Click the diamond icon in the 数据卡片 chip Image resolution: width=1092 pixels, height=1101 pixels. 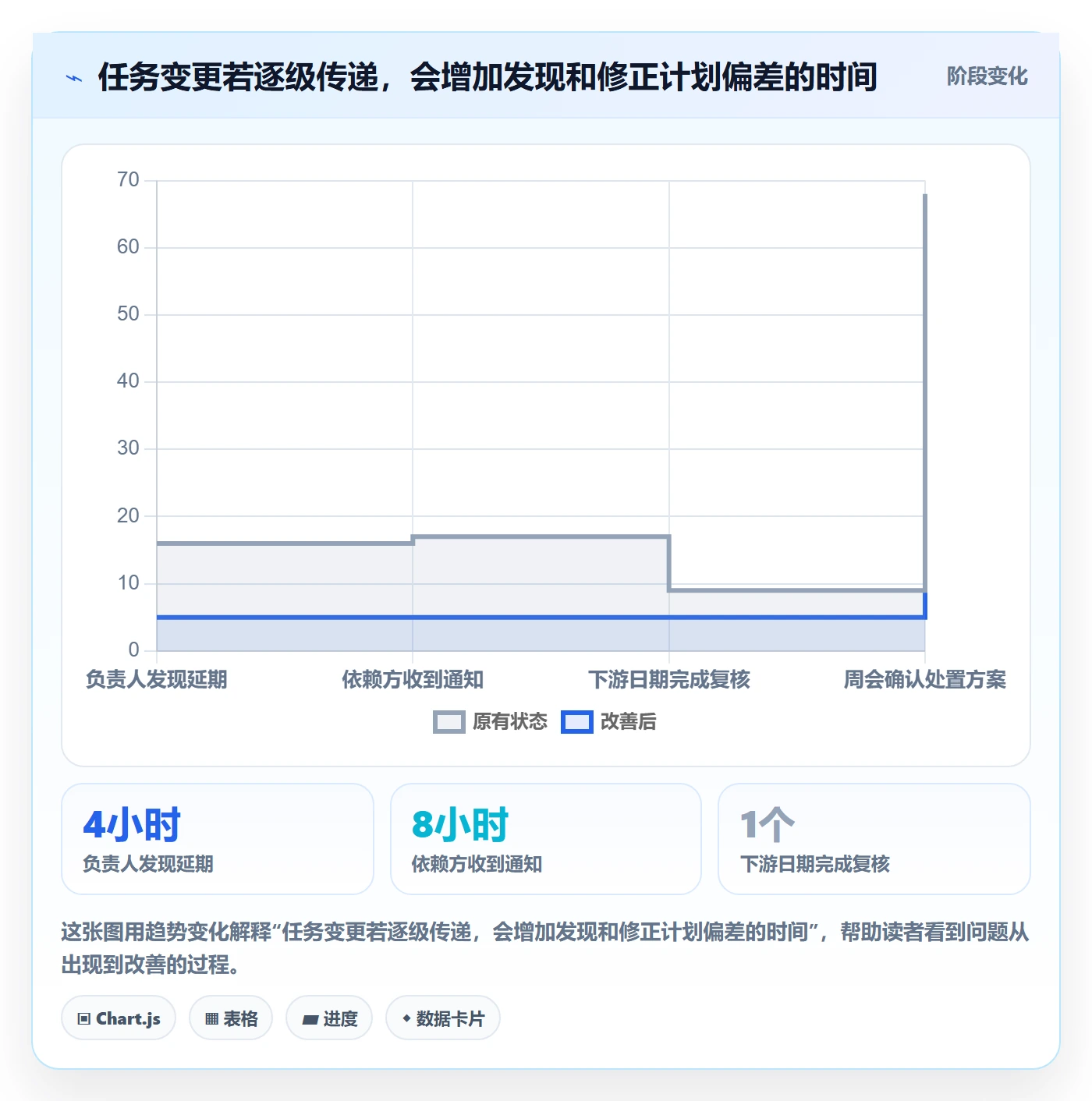[406, 1018]
